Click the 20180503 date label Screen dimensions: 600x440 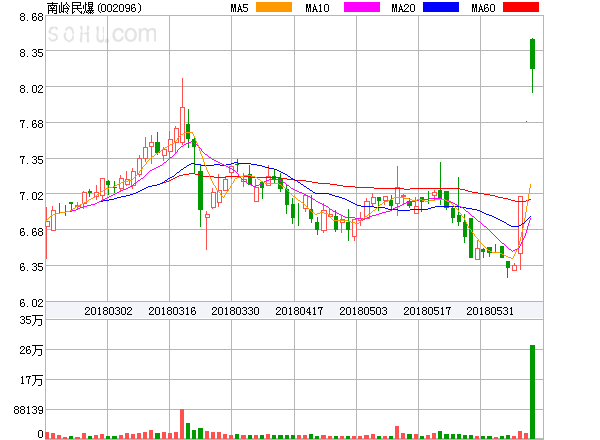363,311
